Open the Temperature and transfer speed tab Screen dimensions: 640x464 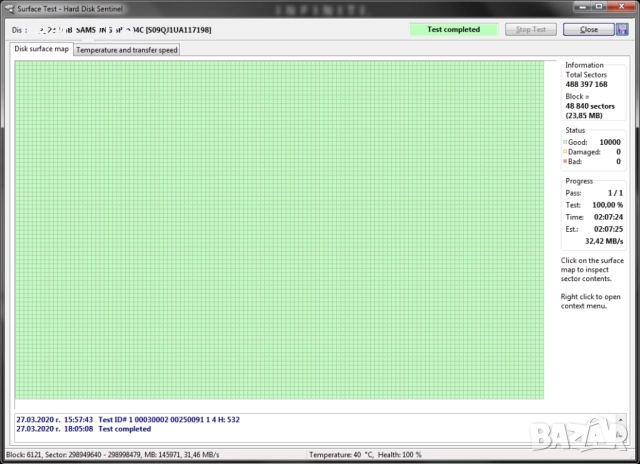[x=126, y=49]
